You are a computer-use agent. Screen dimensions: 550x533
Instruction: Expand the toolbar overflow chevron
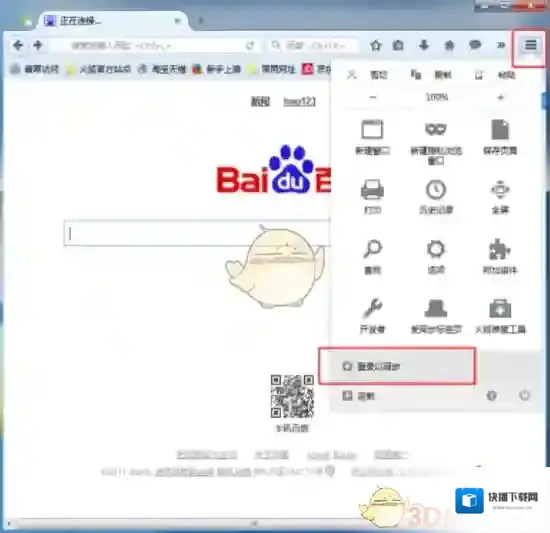tap(501, 45)
